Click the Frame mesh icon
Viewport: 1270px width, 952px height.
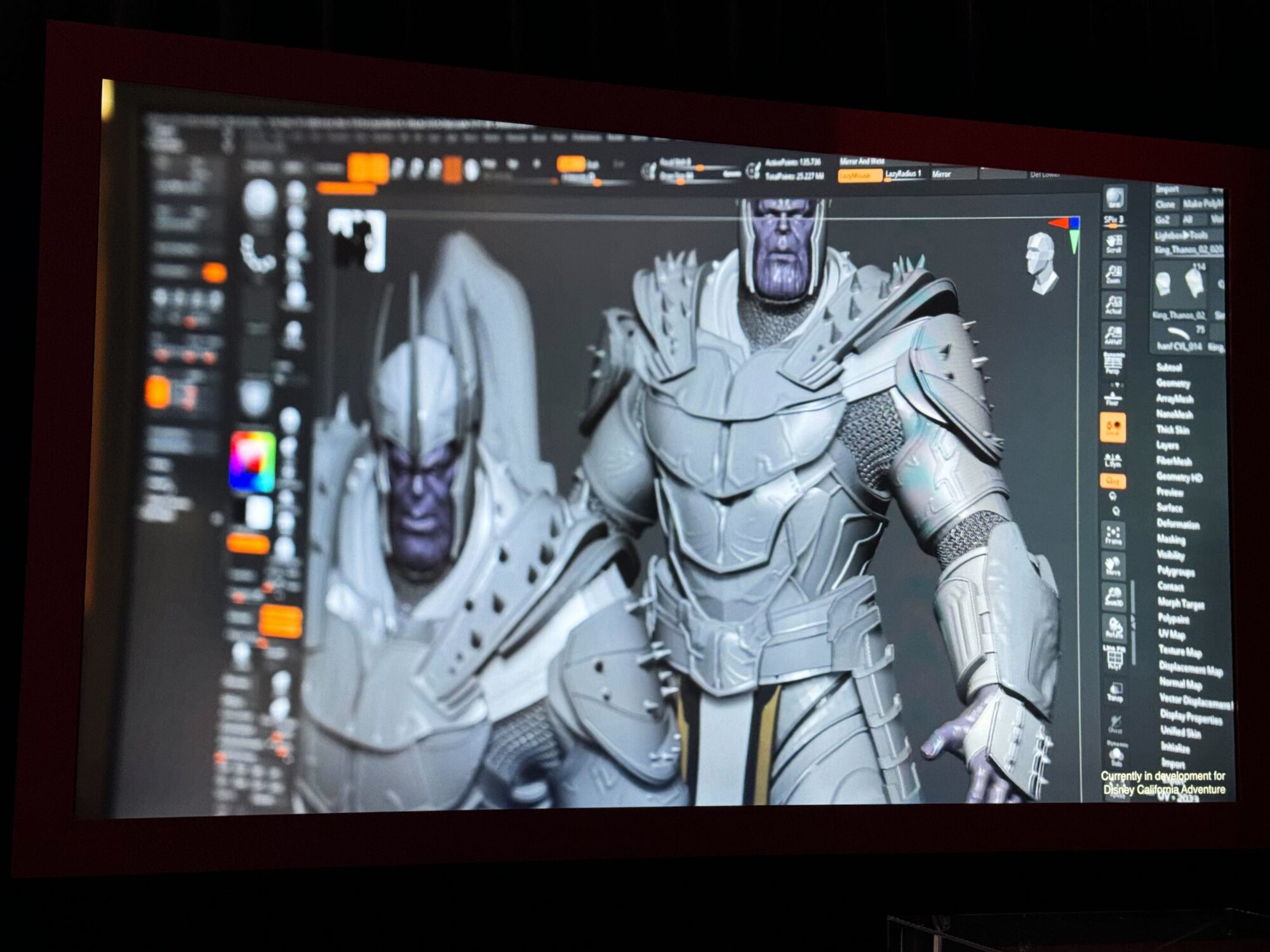coord(1113,534)
